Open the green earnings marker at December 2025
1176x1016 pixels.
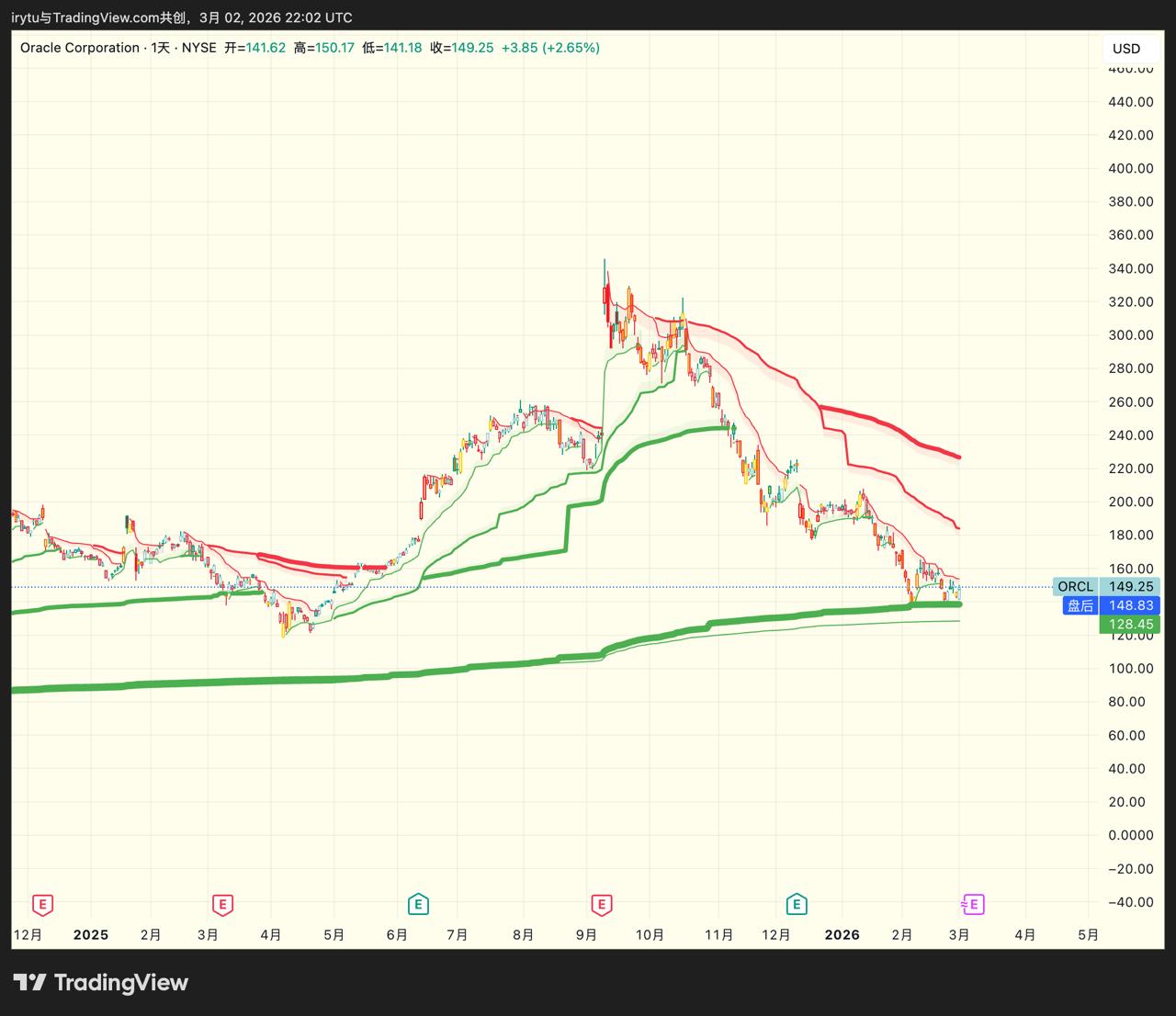pyautogui.click(x=797, y=905)
